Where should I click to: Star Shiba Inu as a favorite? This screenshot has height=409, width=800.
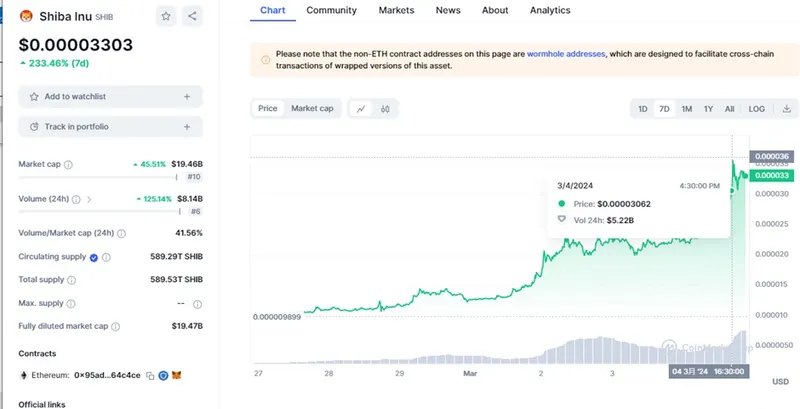(x=166, y=16)
